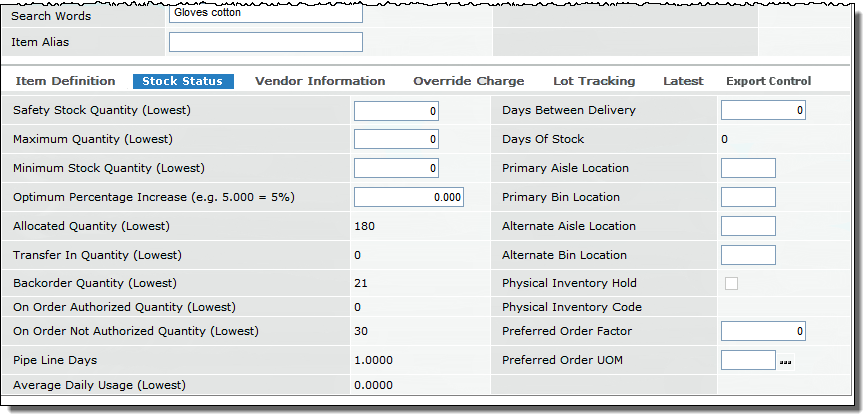865x415 pixels.
Task: Go to the Override Charge tab
Action: point(468,81)
